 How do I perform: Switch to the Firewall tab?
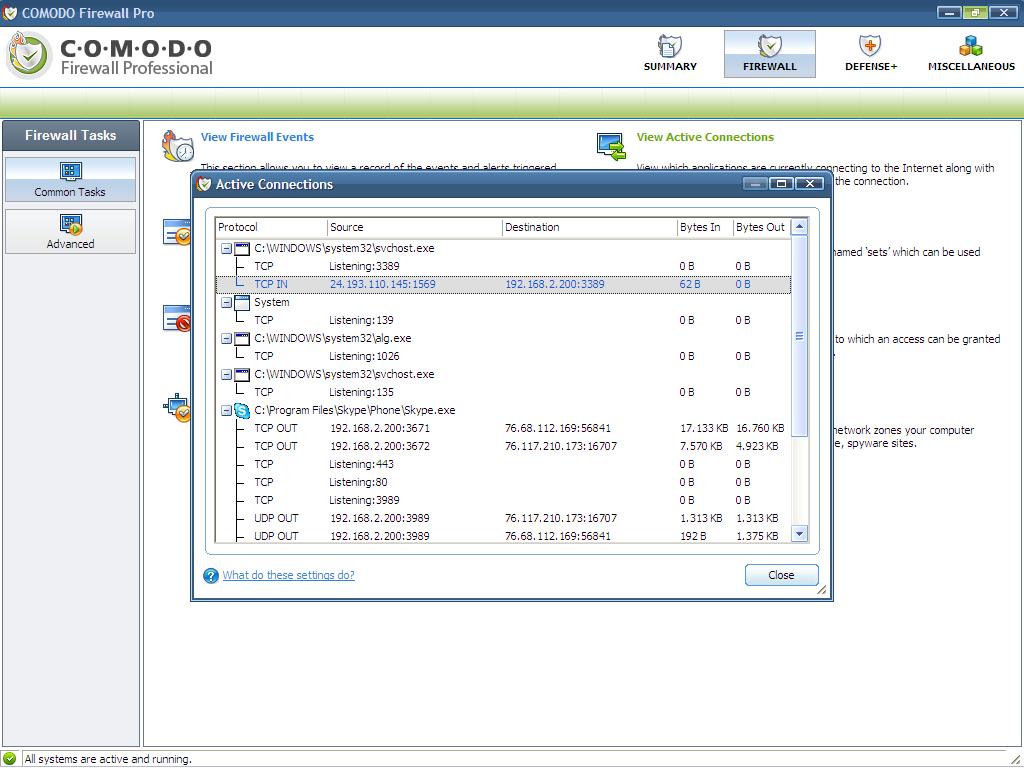tap(769, 54)
